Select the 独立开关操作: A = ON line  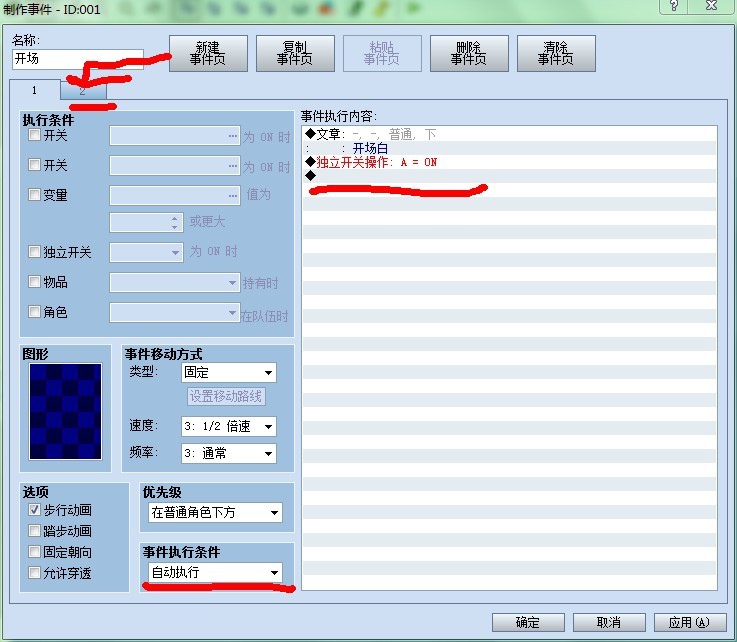(510, 162)
